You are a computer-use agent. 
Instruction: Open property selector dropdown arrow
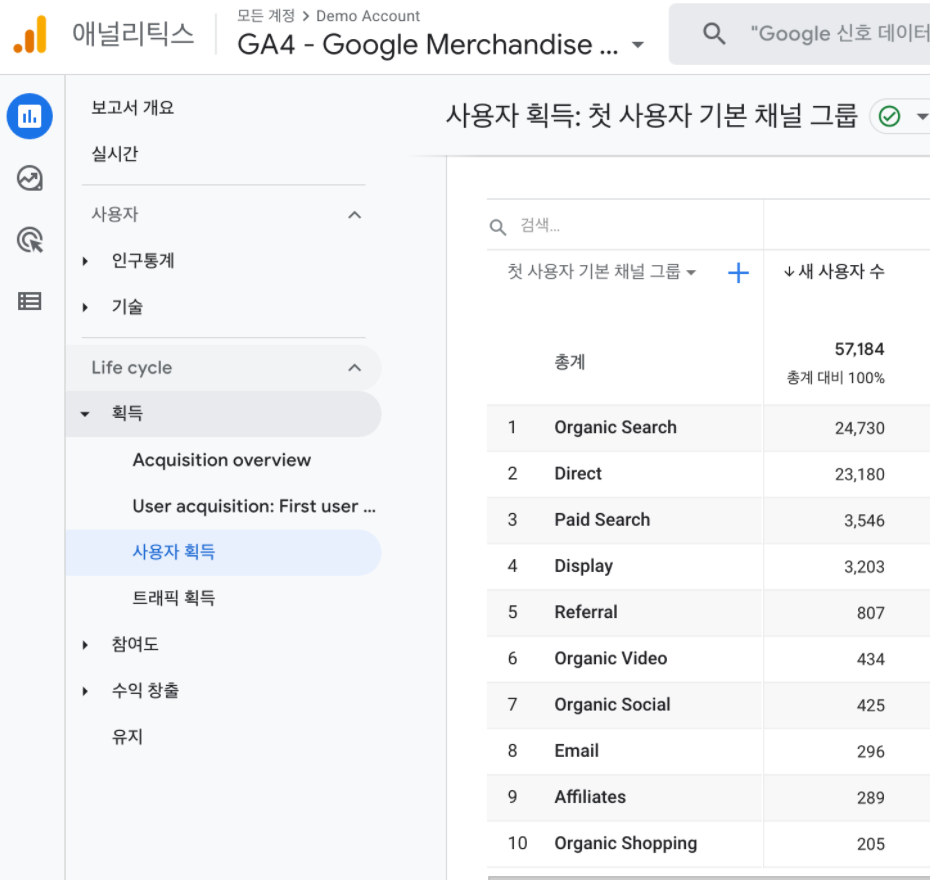click(637, 45)
